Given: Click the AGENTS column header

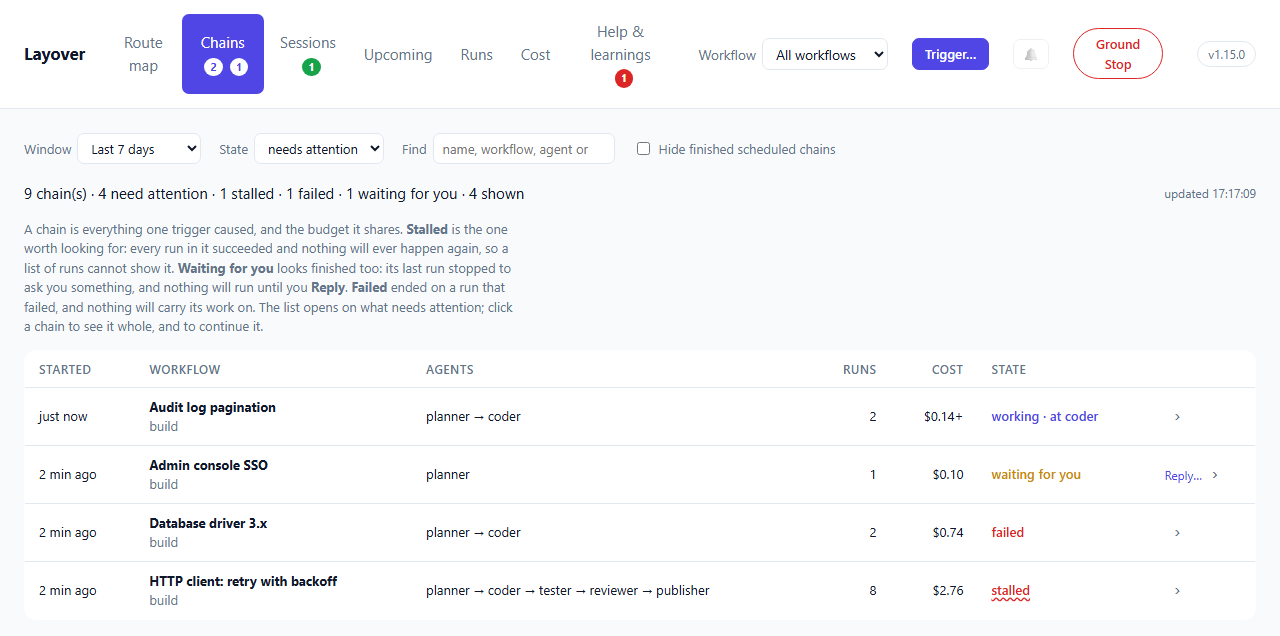Looking at the screenshot, I should click(450, 370).
